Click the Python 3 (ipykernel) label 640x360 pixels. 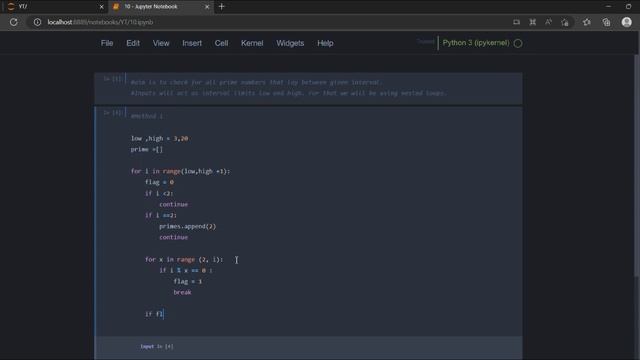[476, 43]
